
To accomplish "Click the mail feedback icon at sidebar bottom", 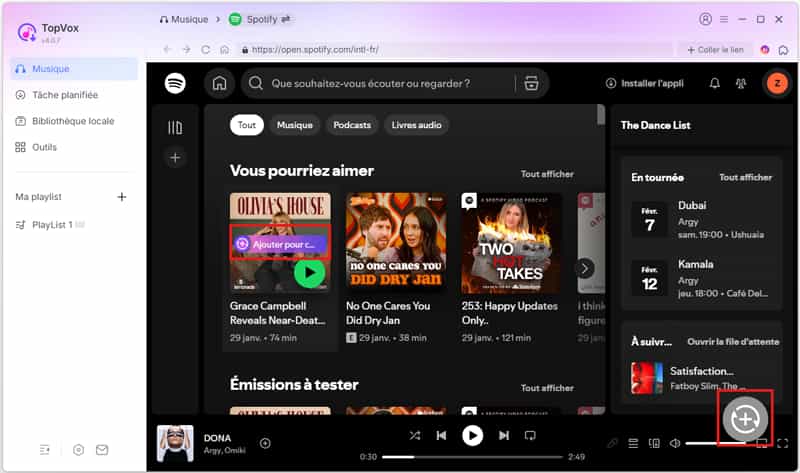I will tap(102, 450).
